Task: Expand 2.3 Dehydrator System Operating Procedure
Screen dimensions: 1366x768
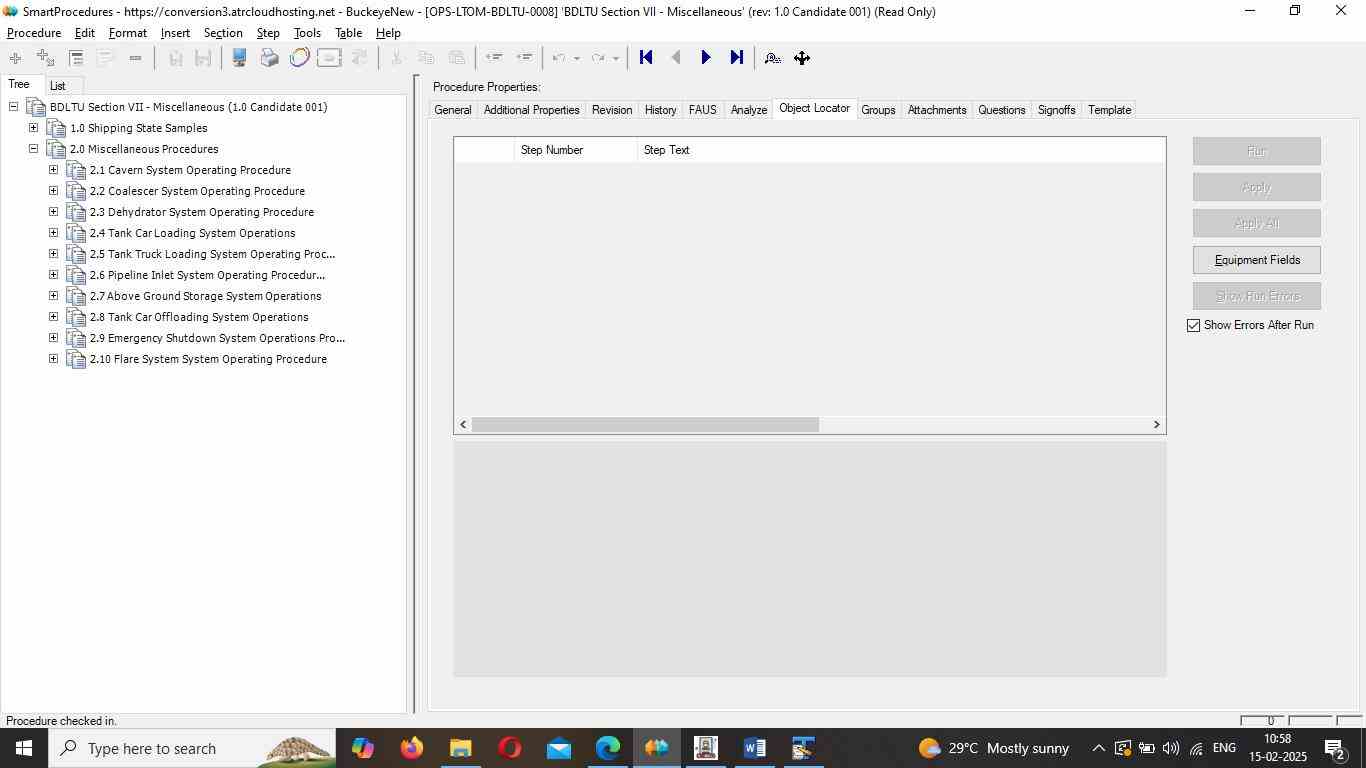Action: click(54, 212)
